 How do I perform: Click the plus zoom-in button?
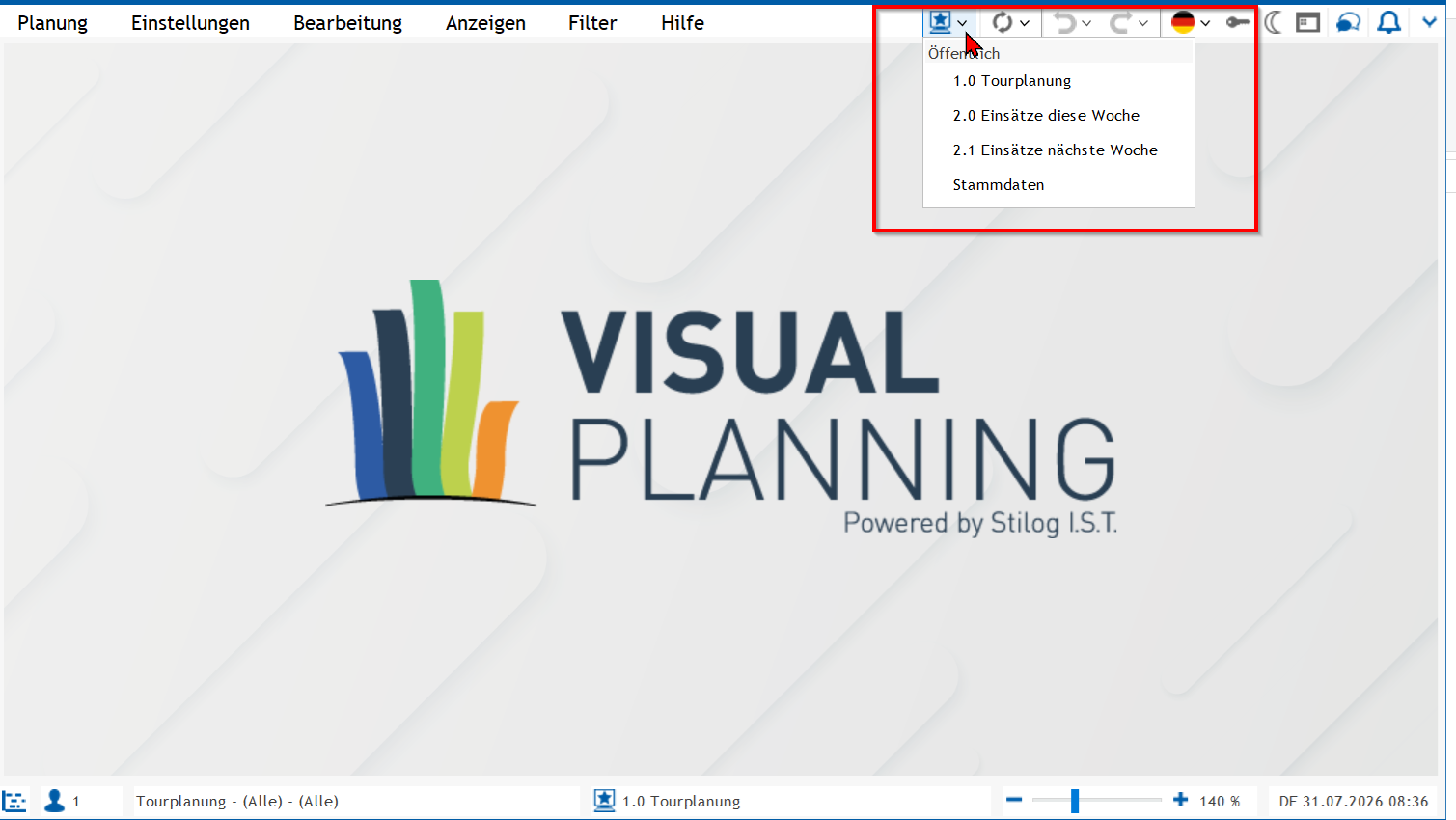pos(1180,800)
